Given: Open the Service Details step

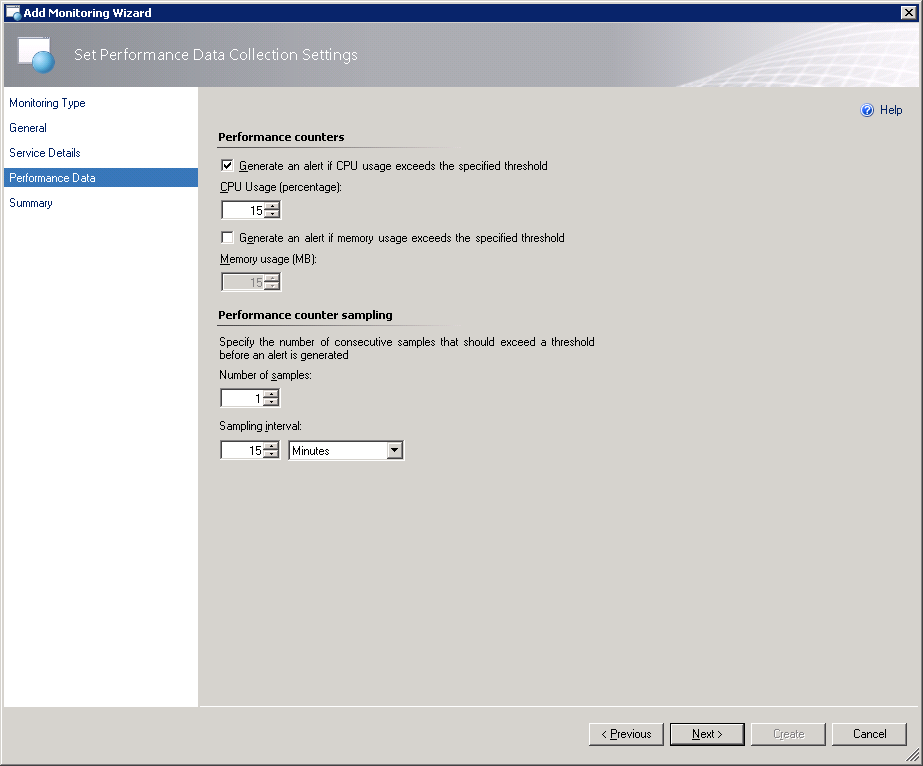Looking at the screenshot, I should coord(45,153).
